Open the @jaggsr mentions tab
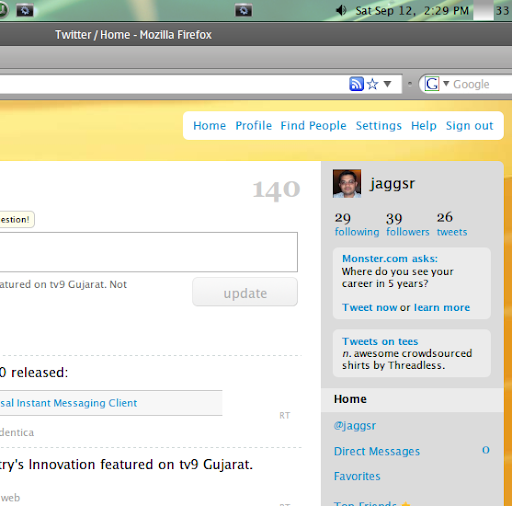Viewport: 512px width, 506px height. [355, 426]
